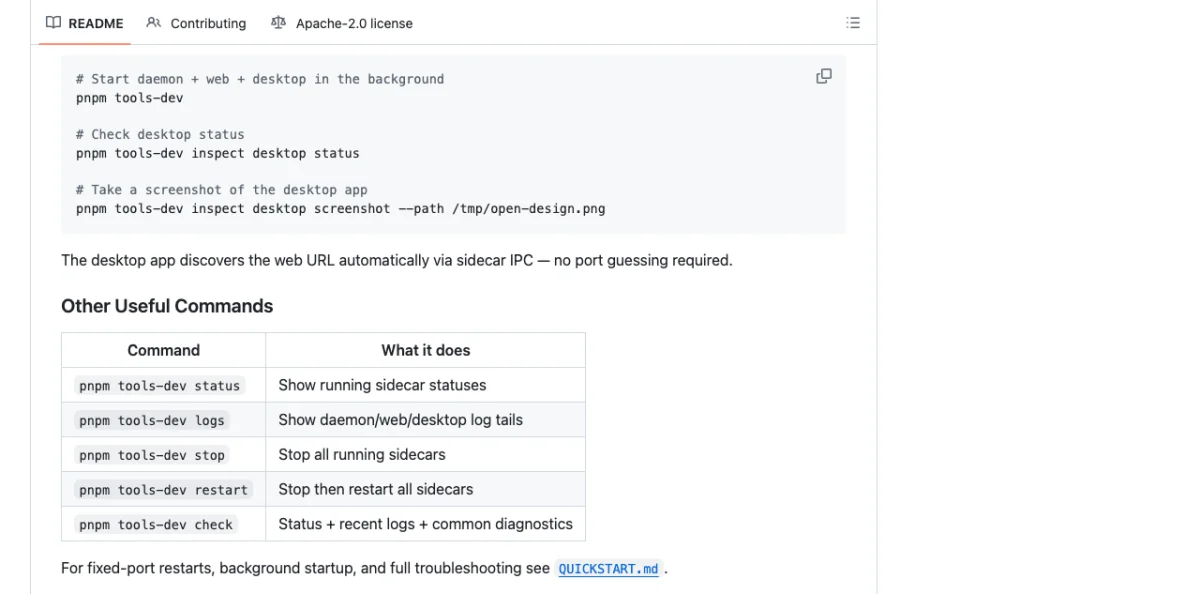This screenshot has width=1200, height=594.
Task: Click the 'pnpm tools-dev check' table cell
Action: [164, 524]
